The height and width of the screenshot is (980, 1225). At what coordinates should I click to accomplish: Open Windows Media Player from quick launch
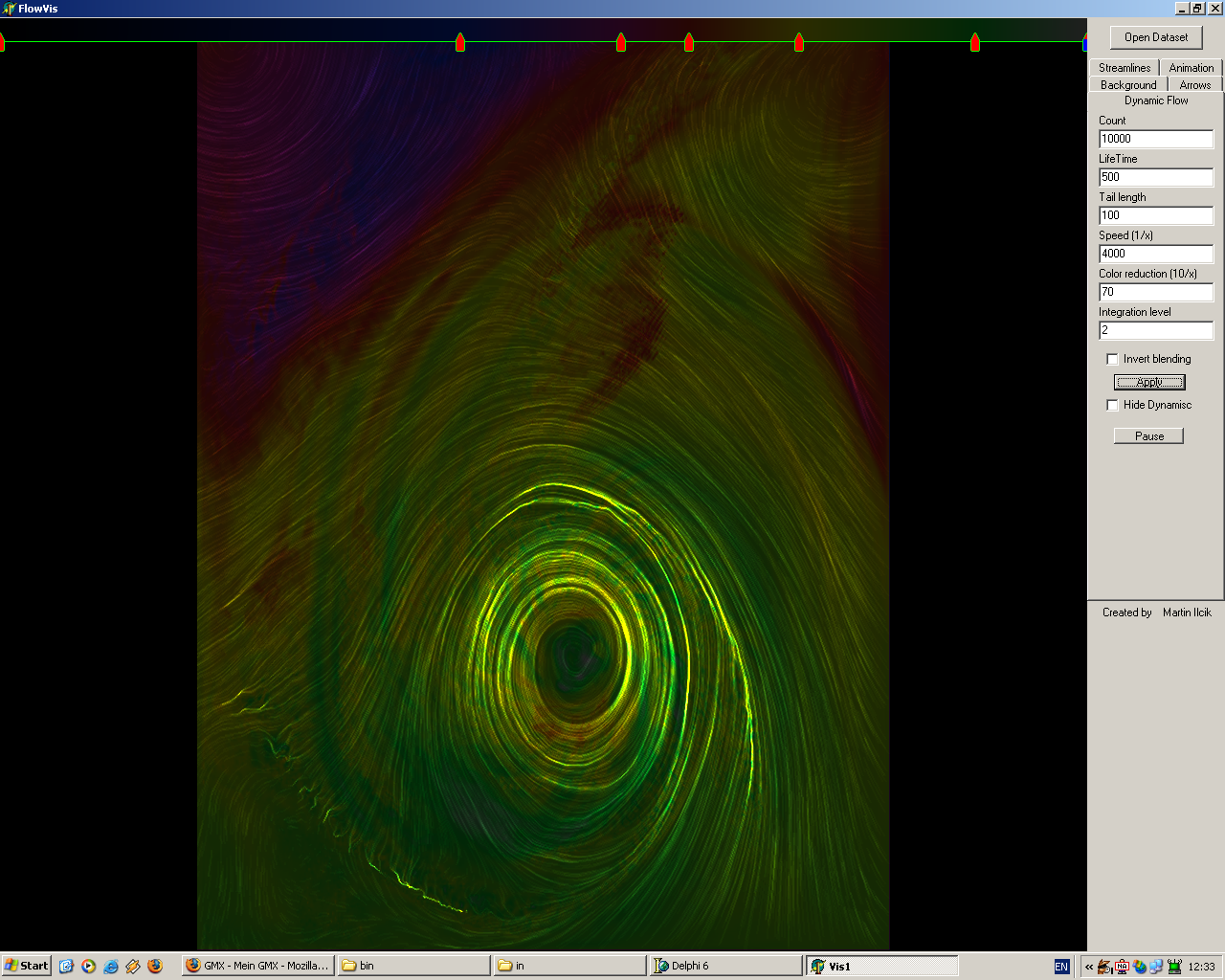88,966
